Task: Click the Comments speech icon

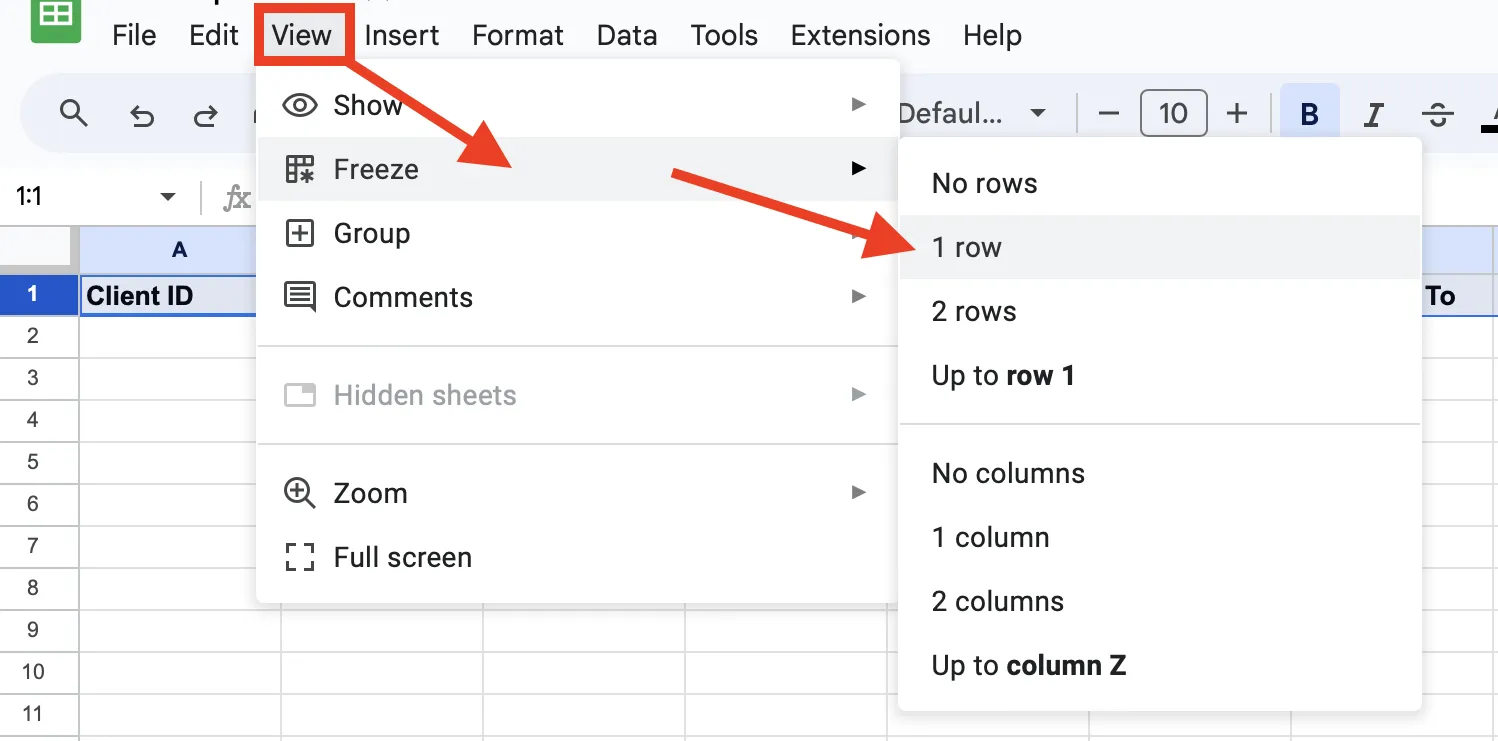Action: pyautogui.click(x=300, y=297)
